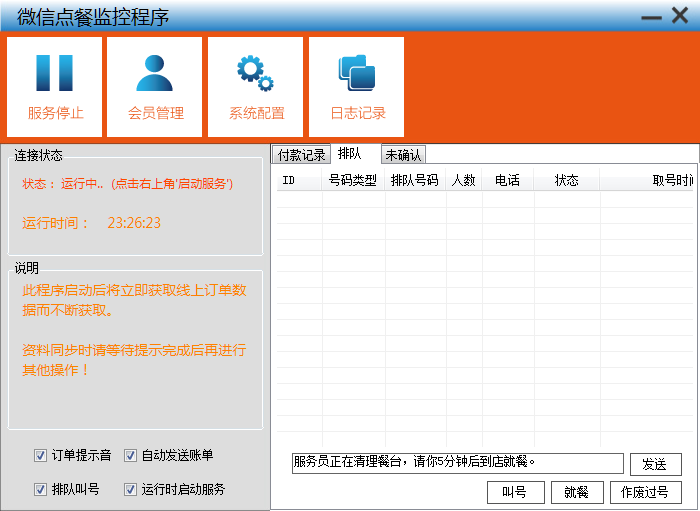Toggle the 运行时启动服务 checkbox
This screenshot has height=511, width=700.
tap(130, 490)
